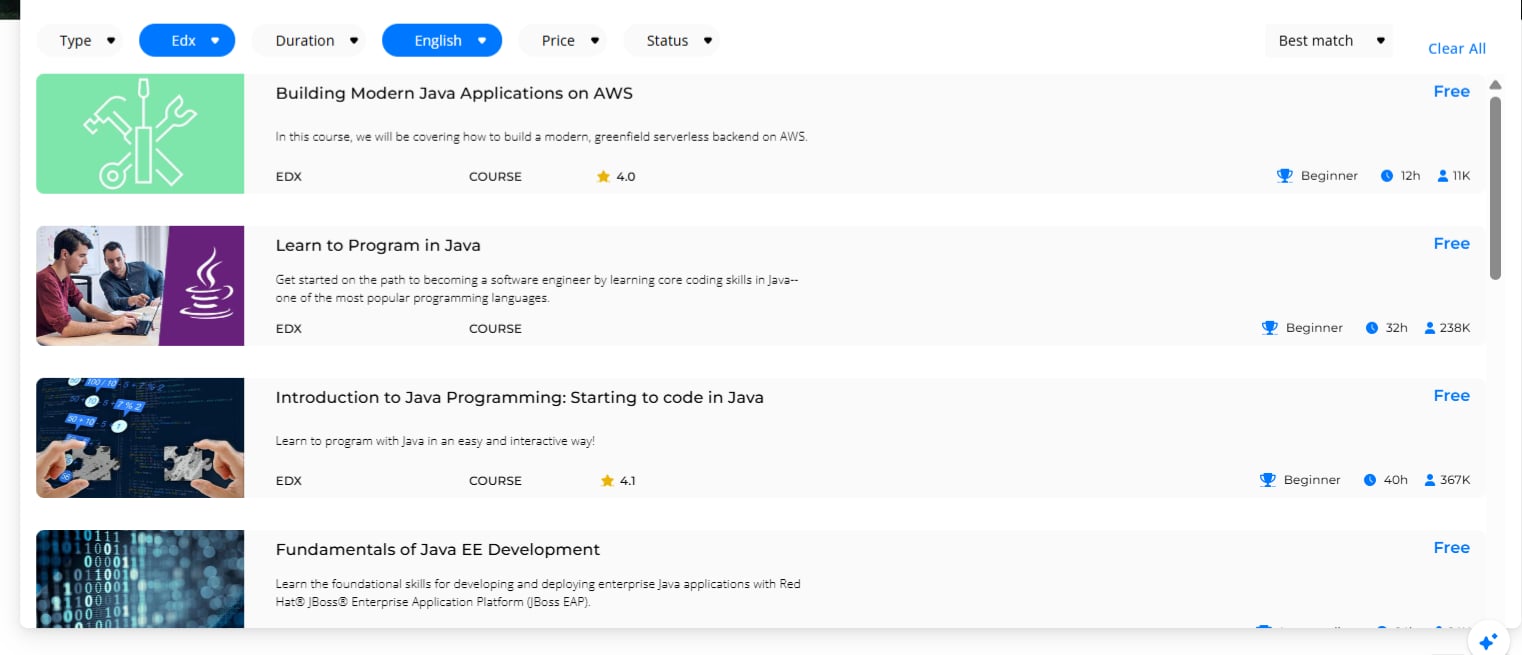Open Introduction to Java Programming course title

click(519, 398)
